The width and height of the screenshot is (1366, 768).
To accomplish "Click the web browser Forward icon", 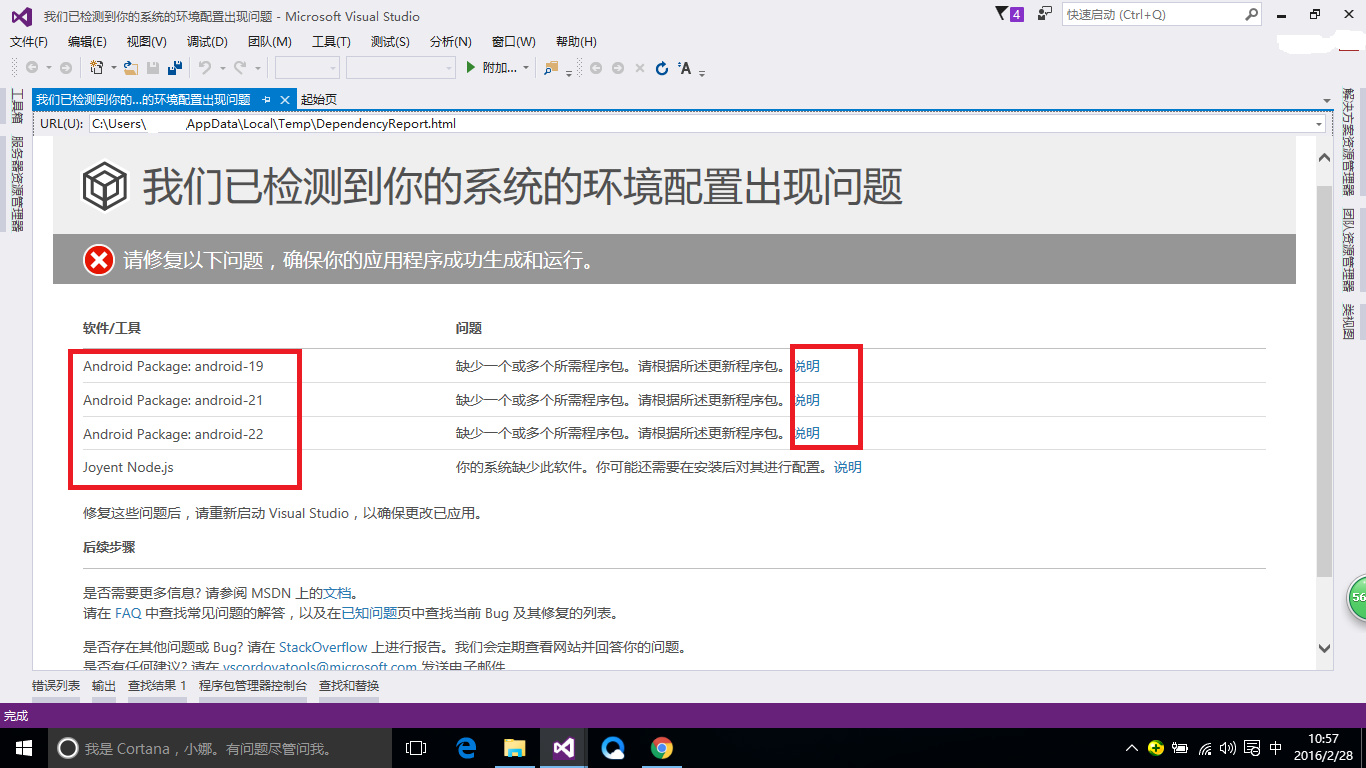I will point(618,68).
